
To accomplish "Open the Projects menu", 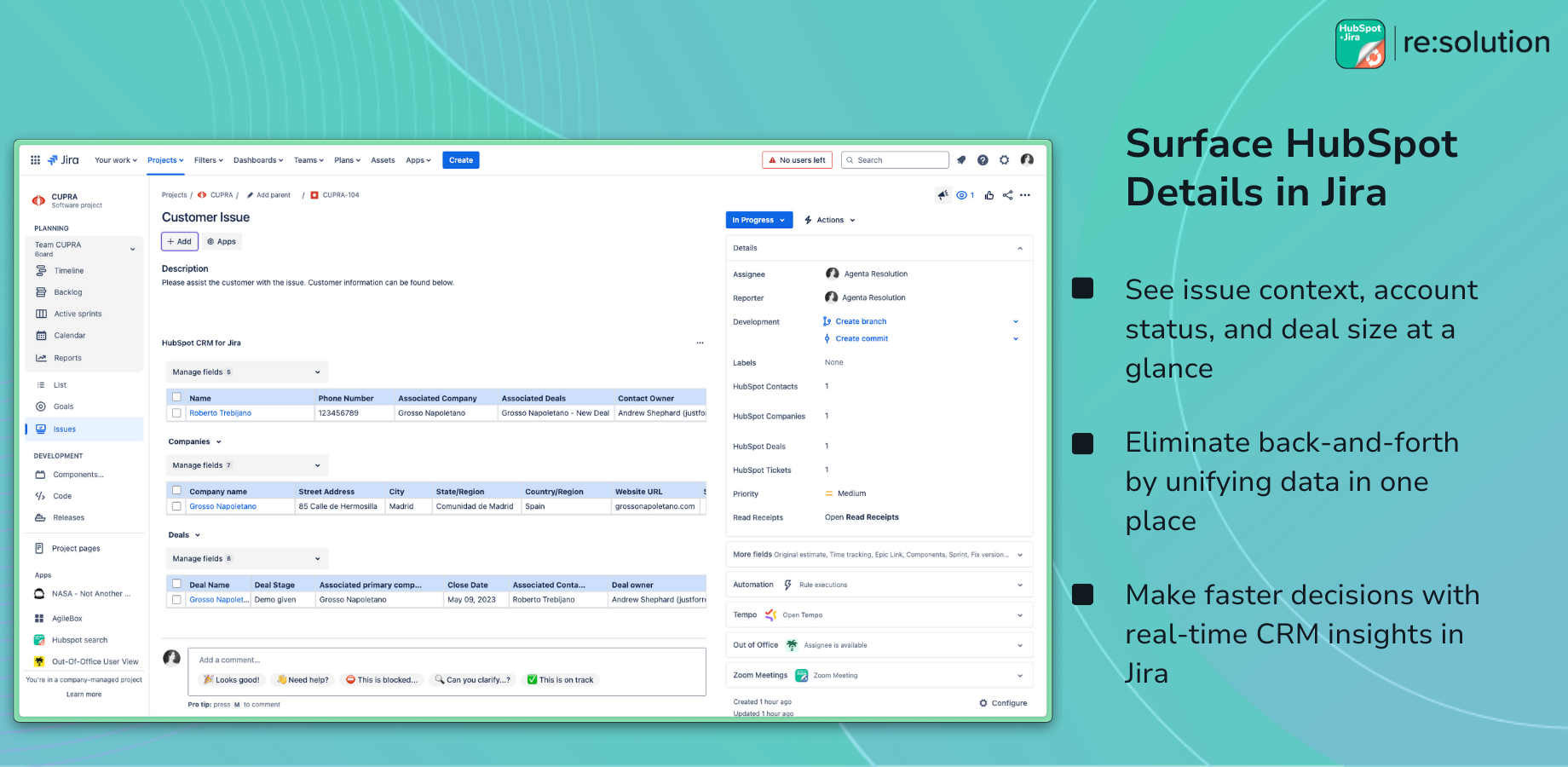I will 165,160.
